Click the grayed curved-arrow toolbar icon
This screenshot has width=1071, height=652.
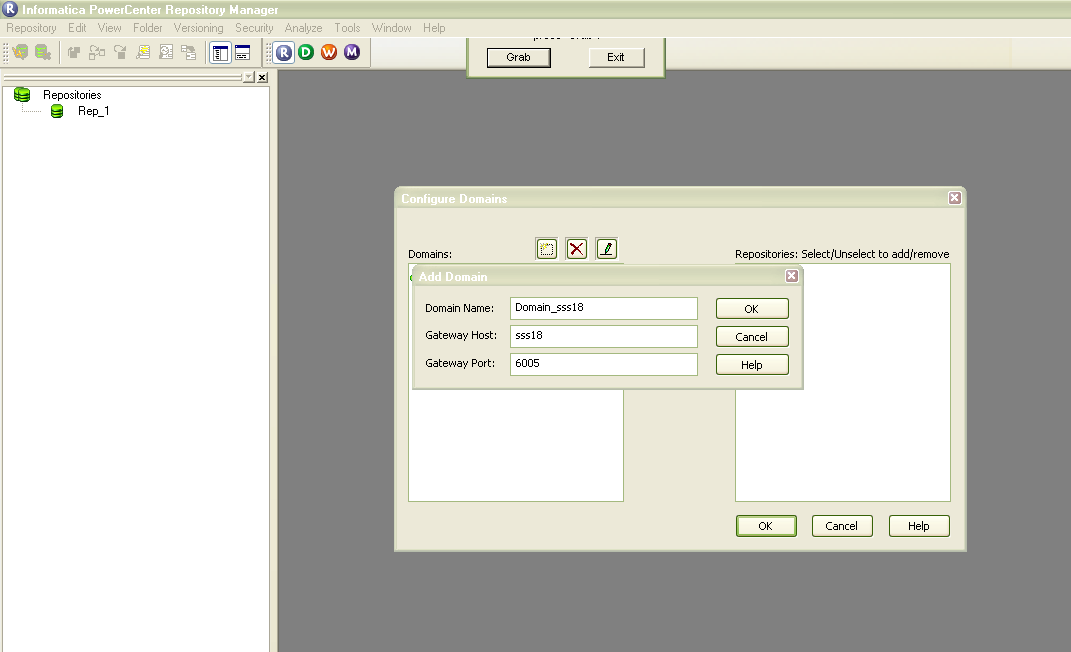coord(120,53)
